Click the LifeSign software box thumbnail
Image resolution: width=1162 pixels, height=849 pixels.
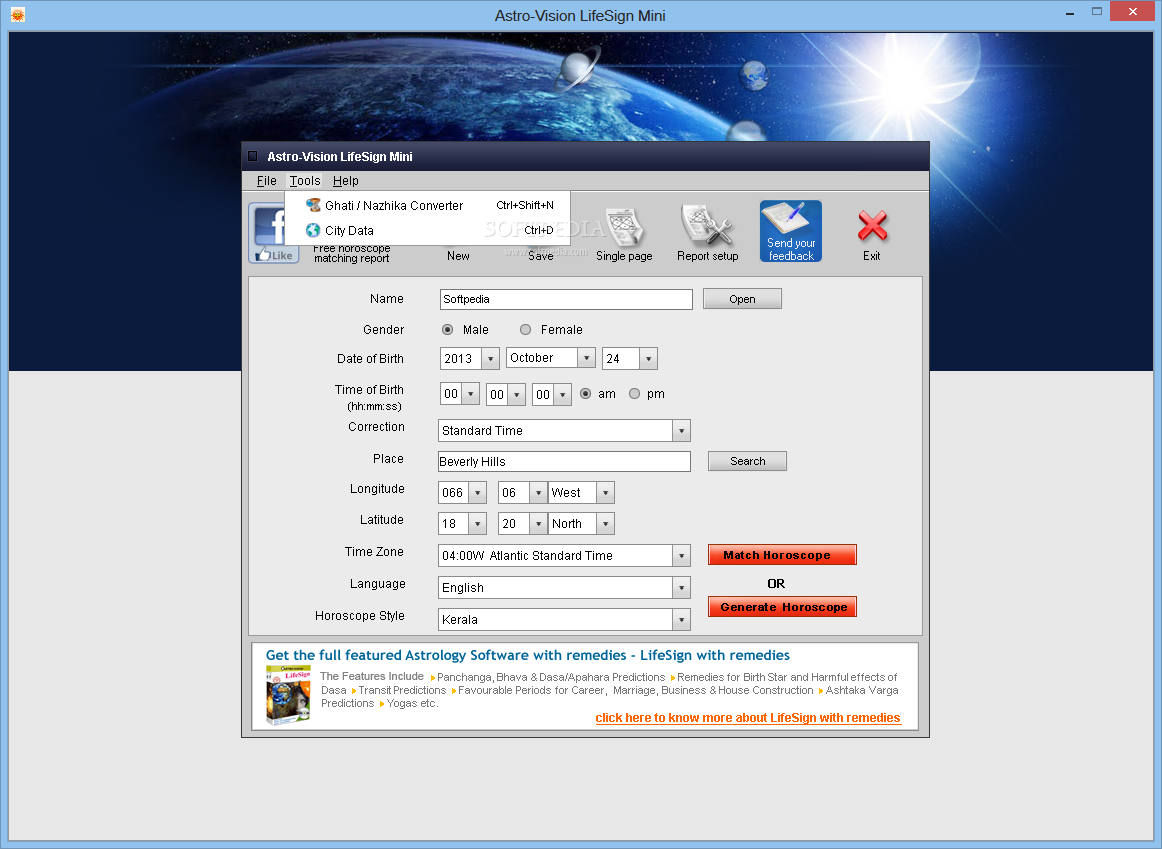(x=288, y=694)
